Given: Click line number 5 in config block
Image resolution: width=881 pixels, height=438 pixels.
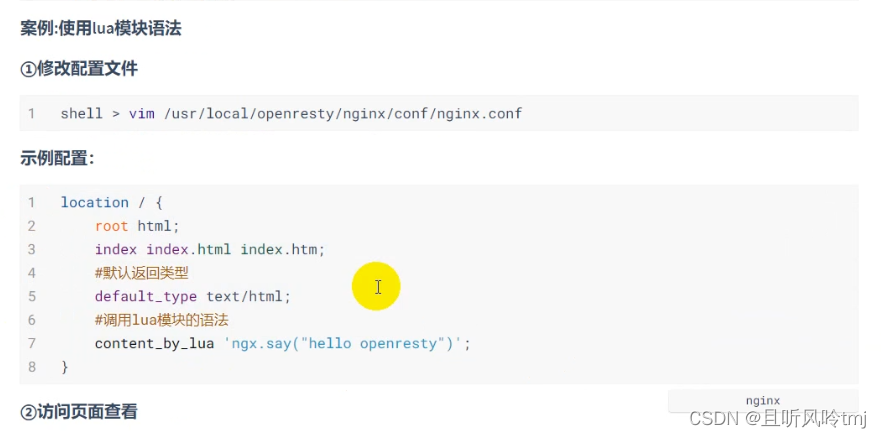Looking at the screenshot, I should coord(32,297).
